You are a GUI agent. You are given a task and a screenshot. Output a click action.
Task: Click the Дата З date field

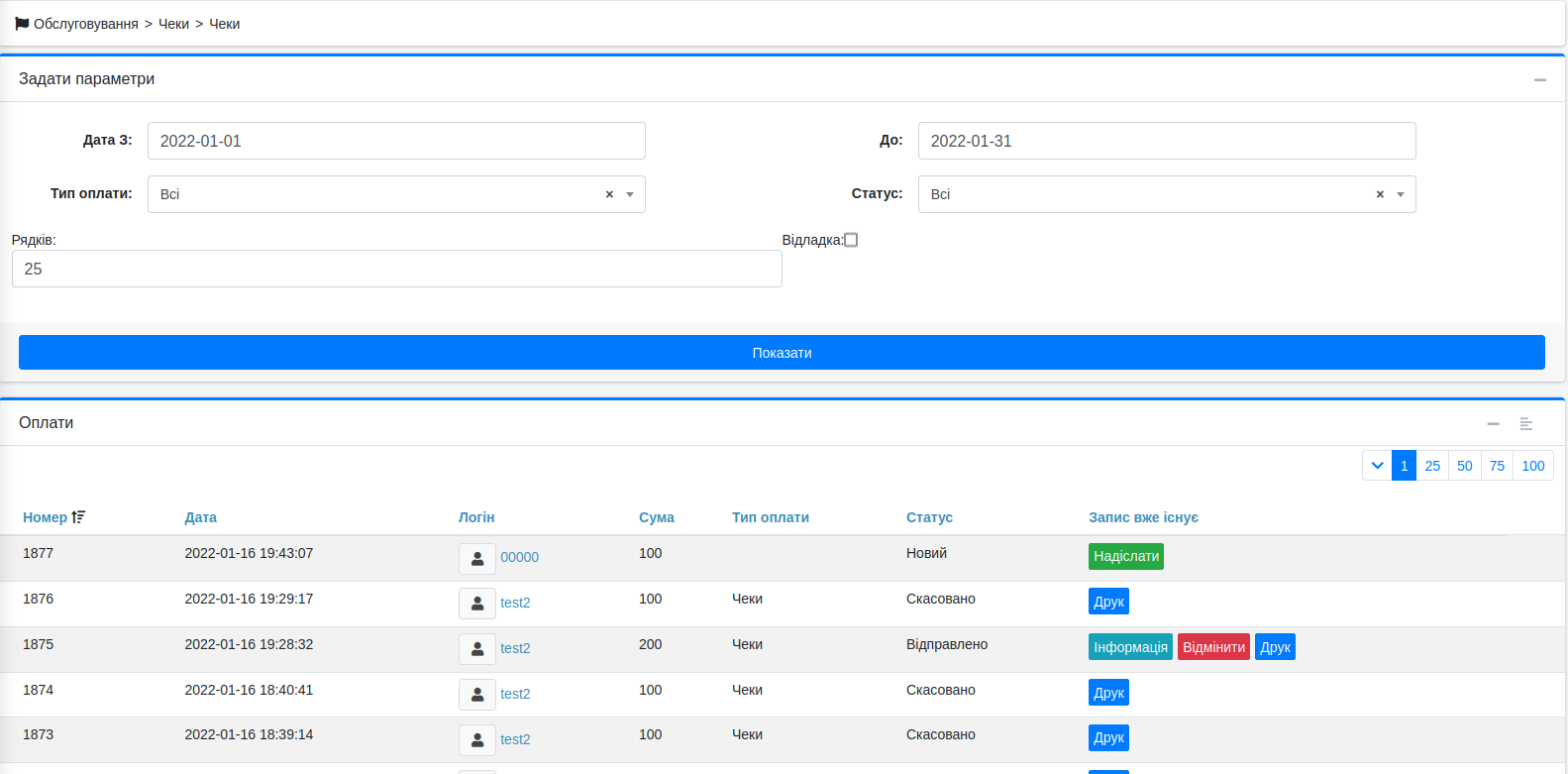pyautogui.click(x=396, y=141)
